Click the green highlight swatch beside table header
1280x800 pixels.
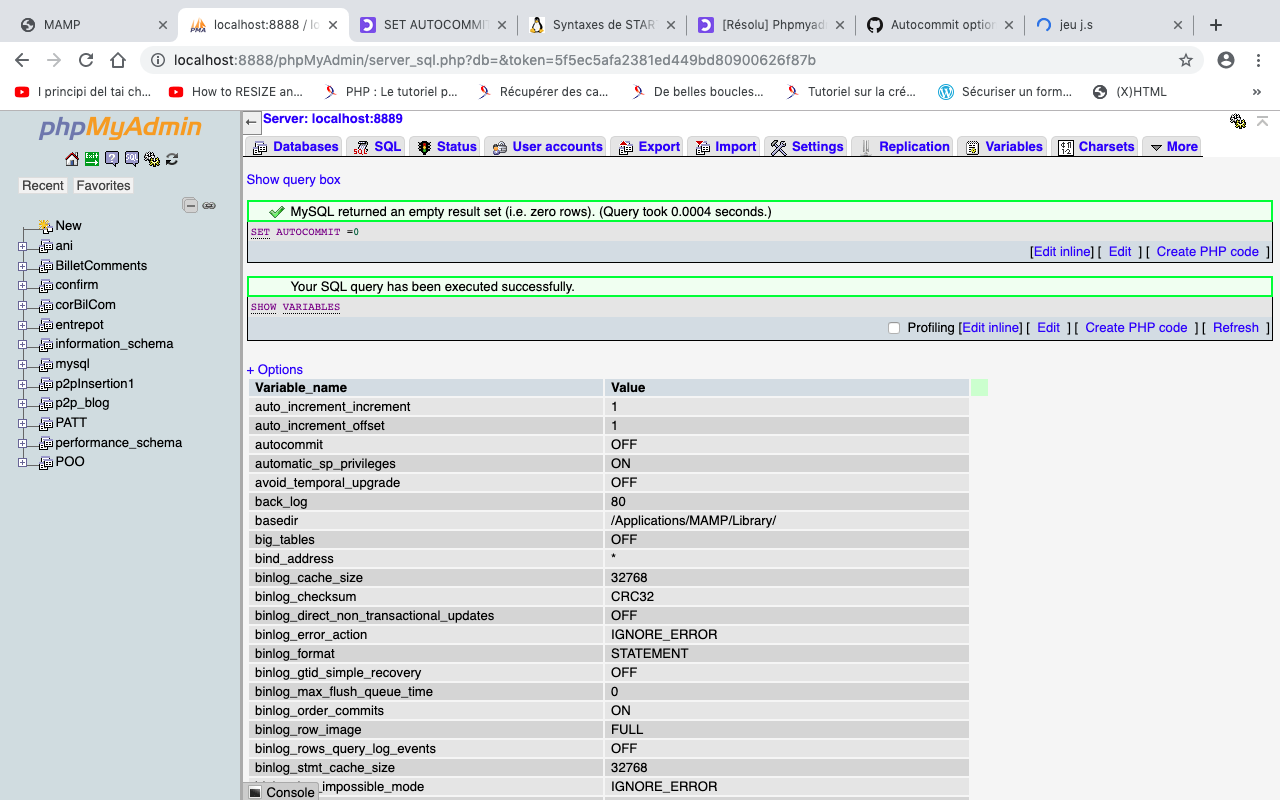click(980, 387)
